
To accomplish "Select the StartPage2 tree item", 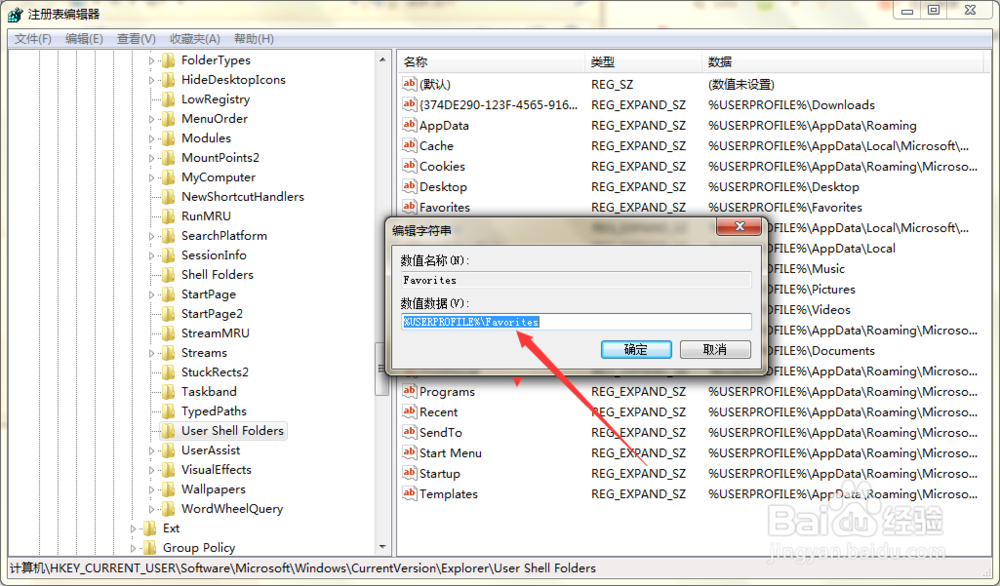I will point(212,314).
